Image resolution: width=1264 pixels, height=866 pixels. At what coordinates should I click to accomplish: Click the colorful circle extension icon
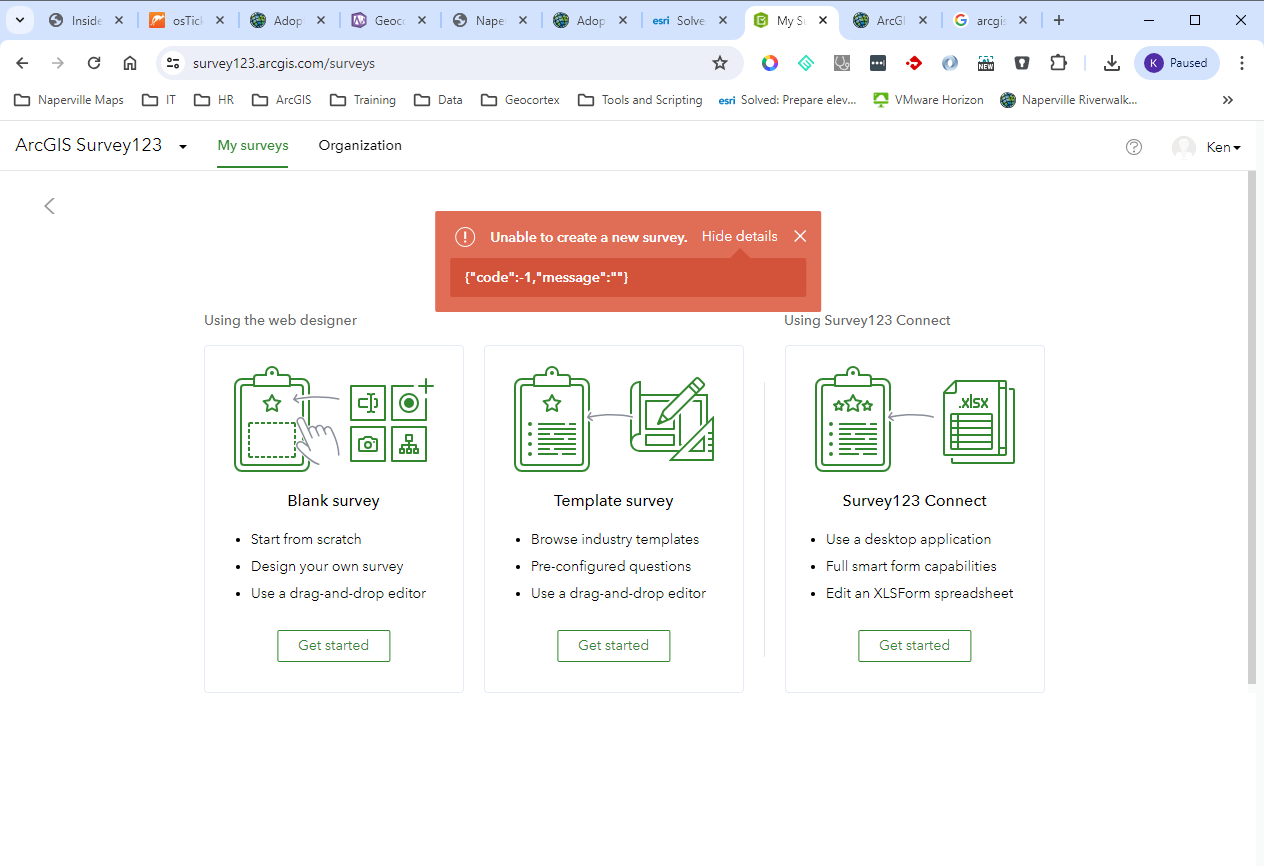click(x=770, y=63)
